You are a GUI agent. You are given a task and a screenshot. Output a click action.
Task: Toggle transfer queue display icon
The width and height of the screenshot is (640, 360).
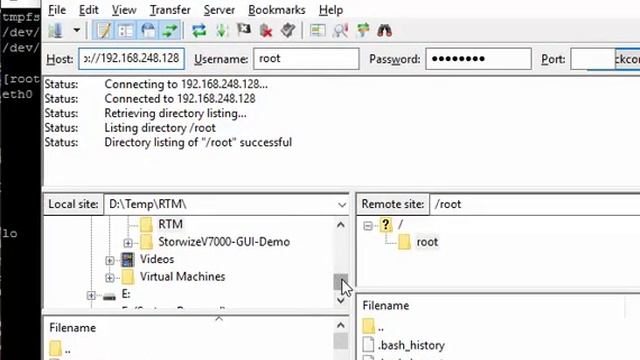170,31
